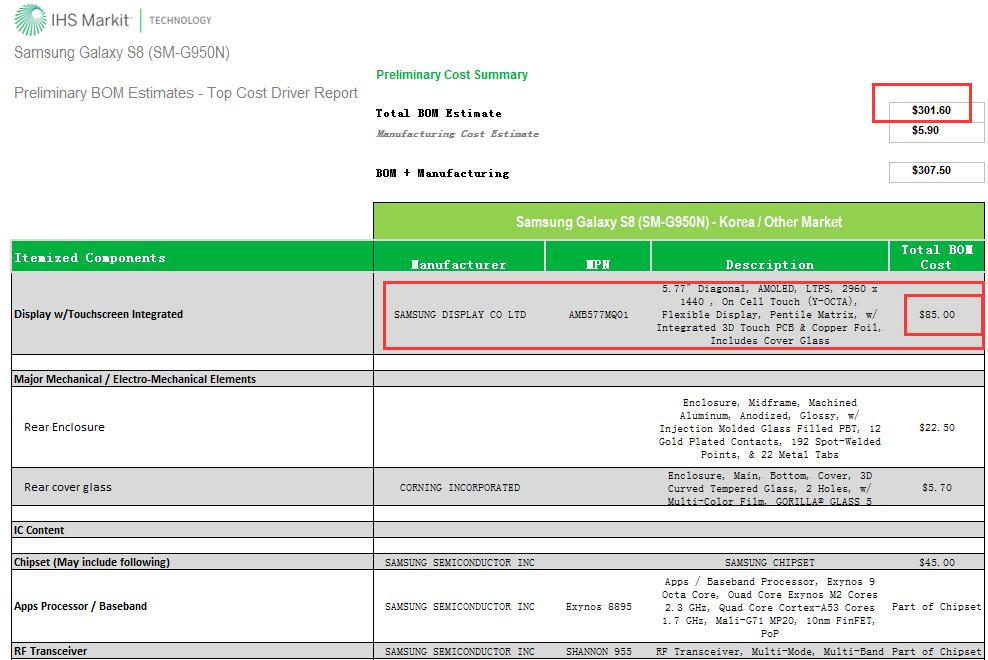Click the SHANNON 955 MPN cell
This screenshot has width=988, height=660.
click(x=597, y=652)
